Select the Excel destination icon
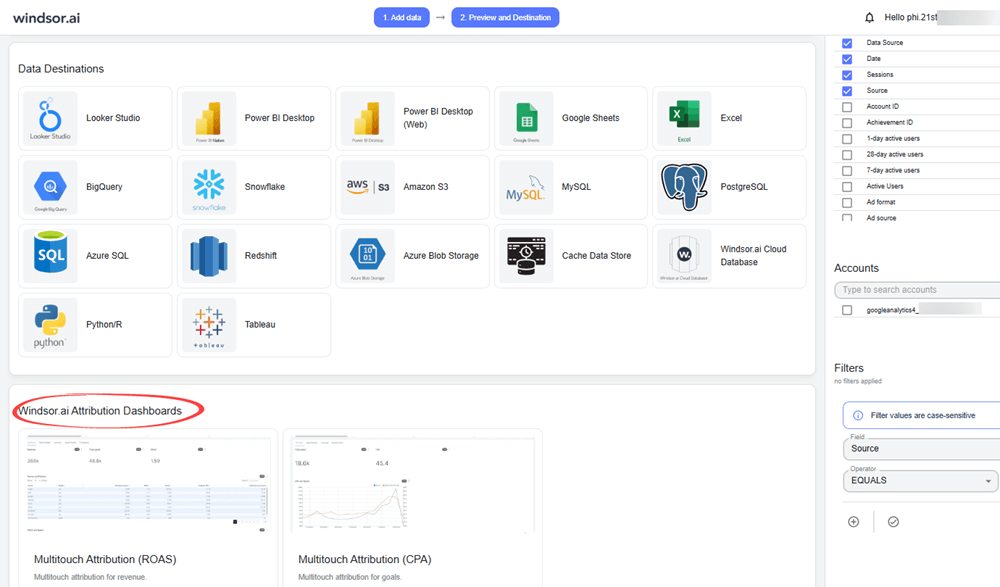Viewport: 1000px width, 587px height. [x=684, y=118]
